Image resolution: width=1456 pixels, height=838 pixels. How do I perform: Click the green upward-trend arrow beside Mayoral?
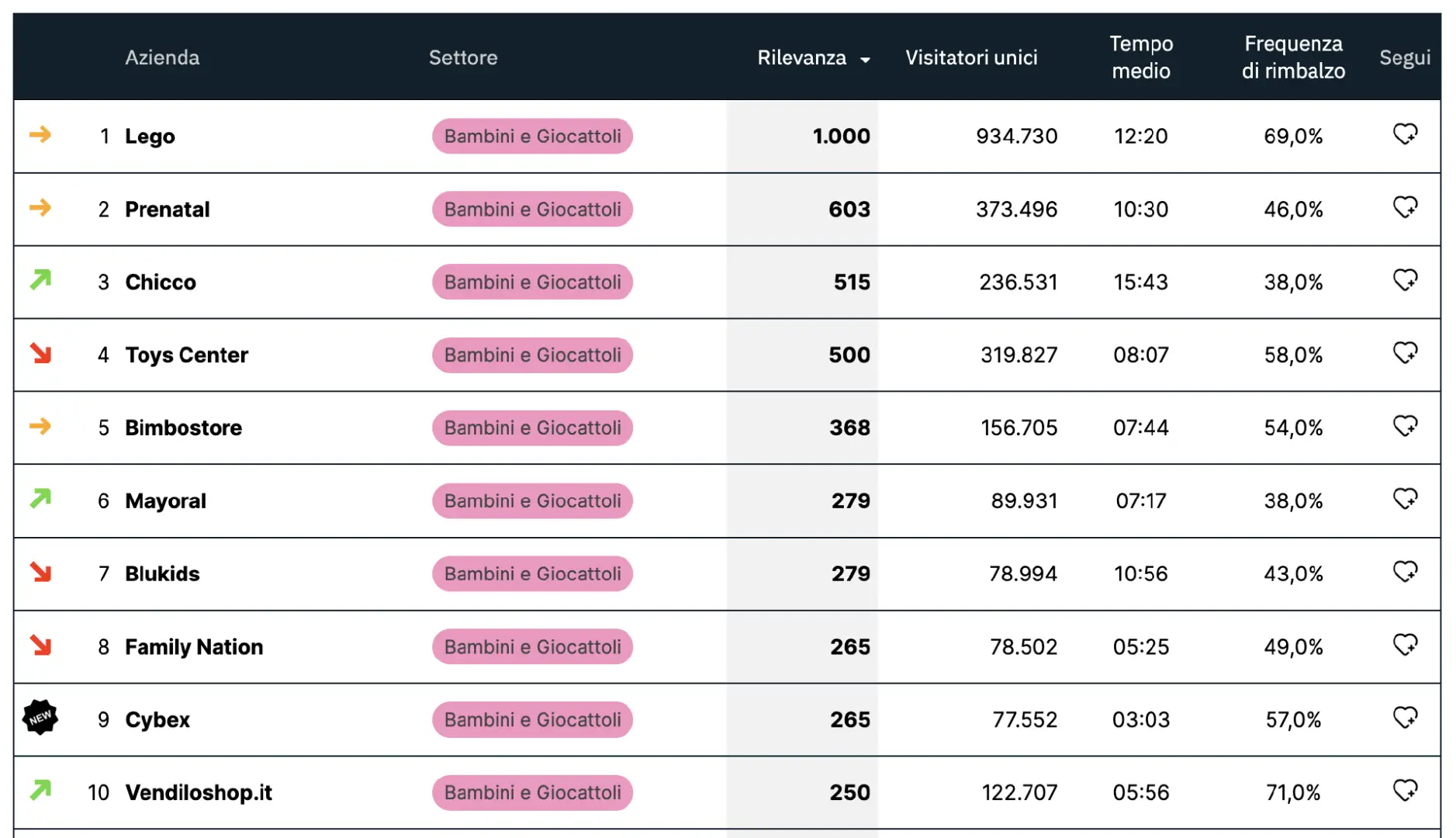[40, 498]
